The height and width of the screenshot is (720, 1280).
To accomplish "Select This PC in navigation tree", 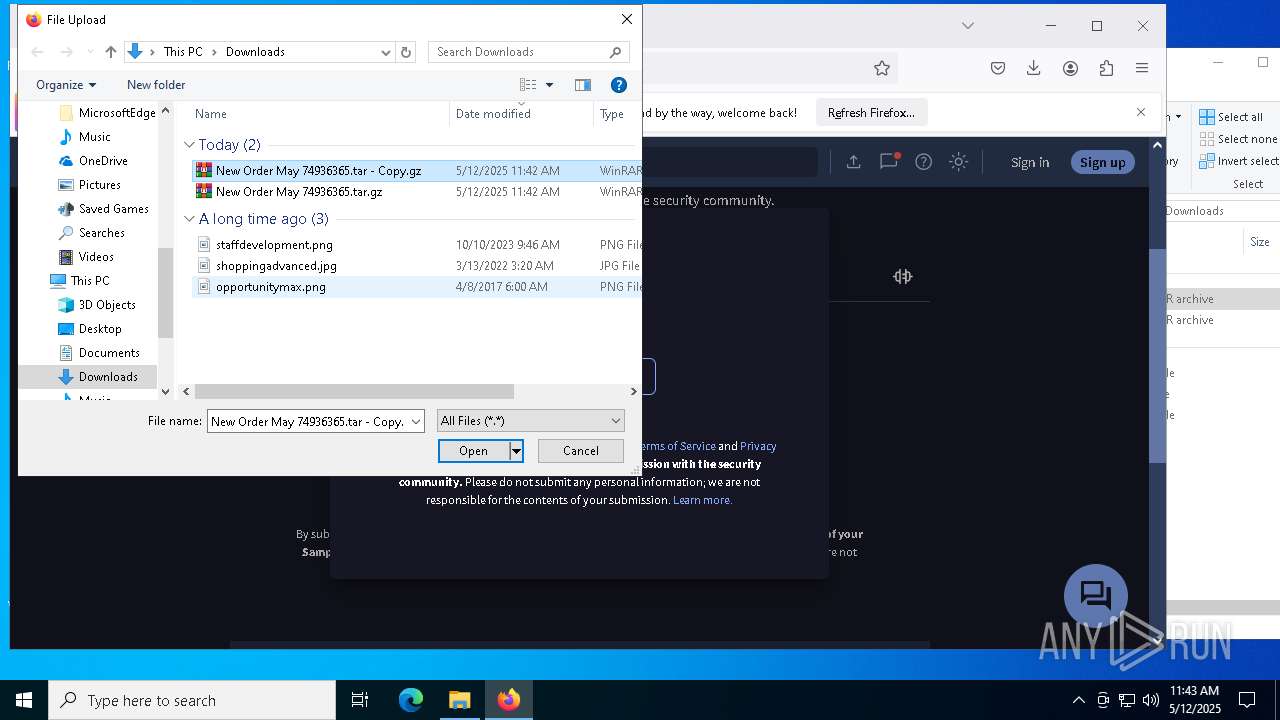I will [x=80, y=281].
